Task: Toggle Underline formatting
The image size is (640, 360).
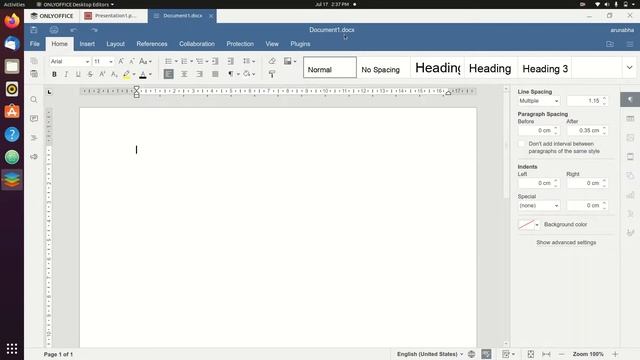Action: [78, 74]
